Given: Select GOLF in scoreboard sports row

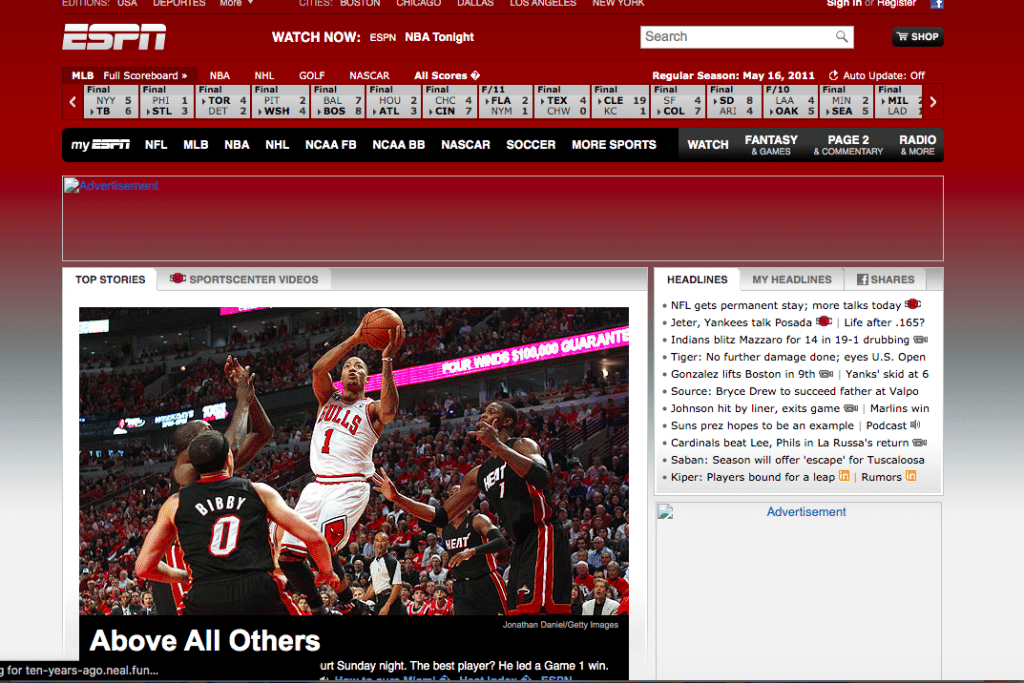Looking at the screenshot, I should (312, 75).
